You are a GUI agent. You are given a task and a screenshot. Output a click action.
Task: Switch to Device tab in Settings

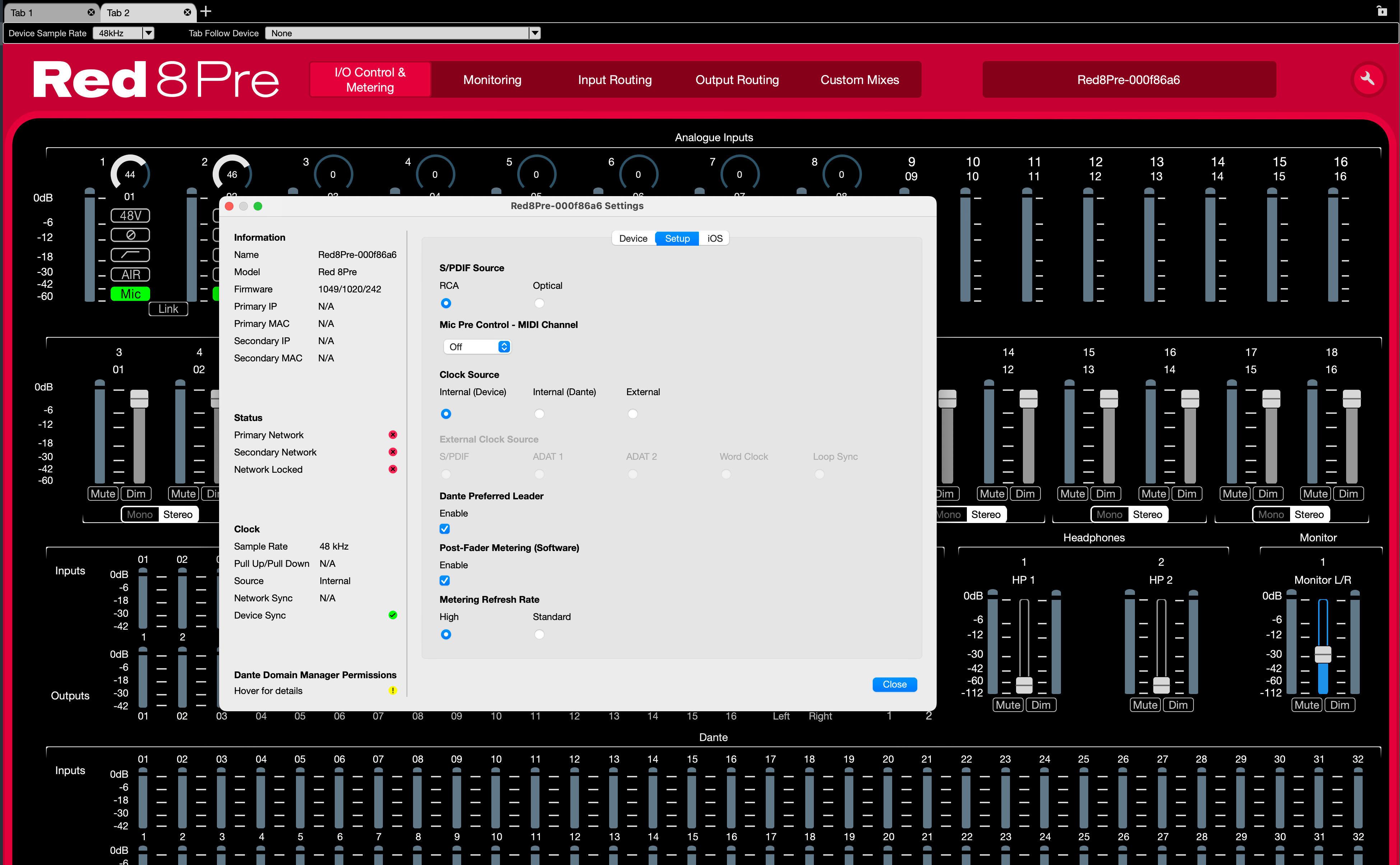coord(633,239)
